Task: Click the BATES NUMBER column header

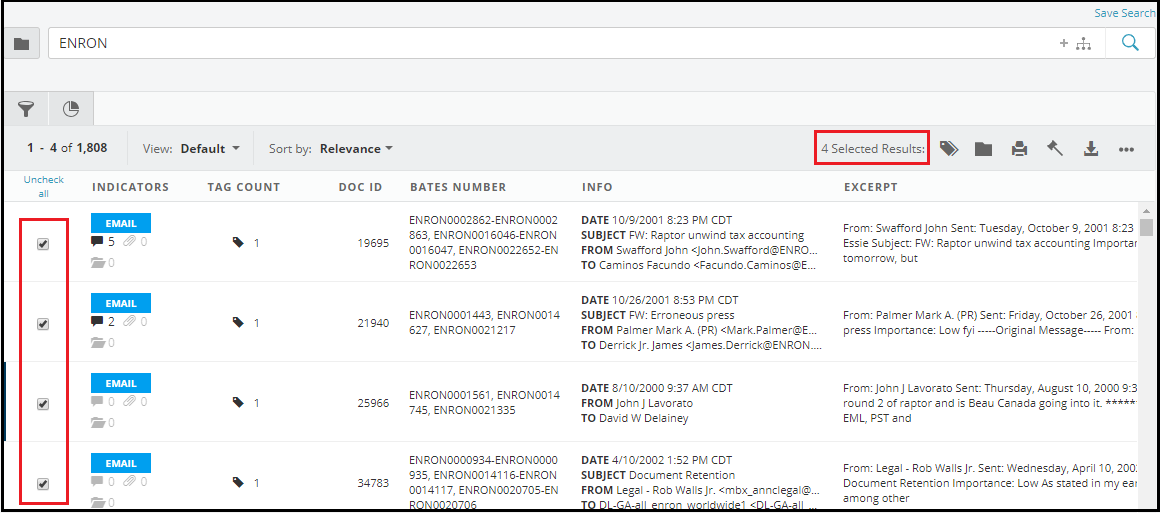Action: pyautogui.click(x=458, y=187)
